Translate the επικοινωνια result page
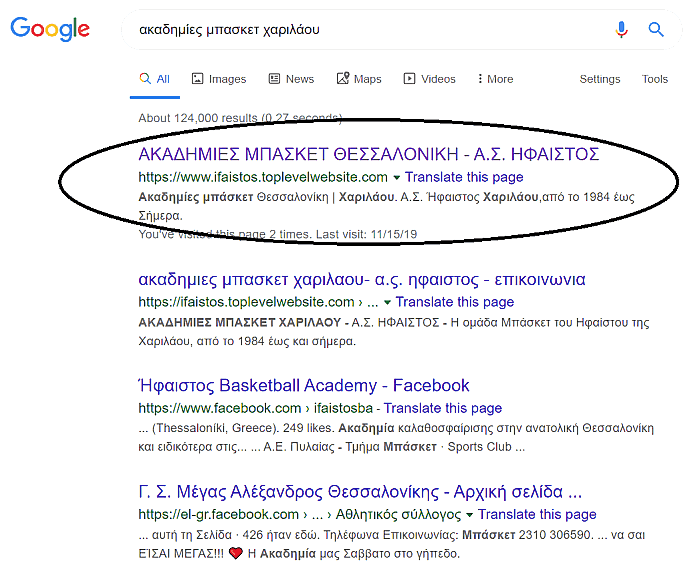 [454, 302]
